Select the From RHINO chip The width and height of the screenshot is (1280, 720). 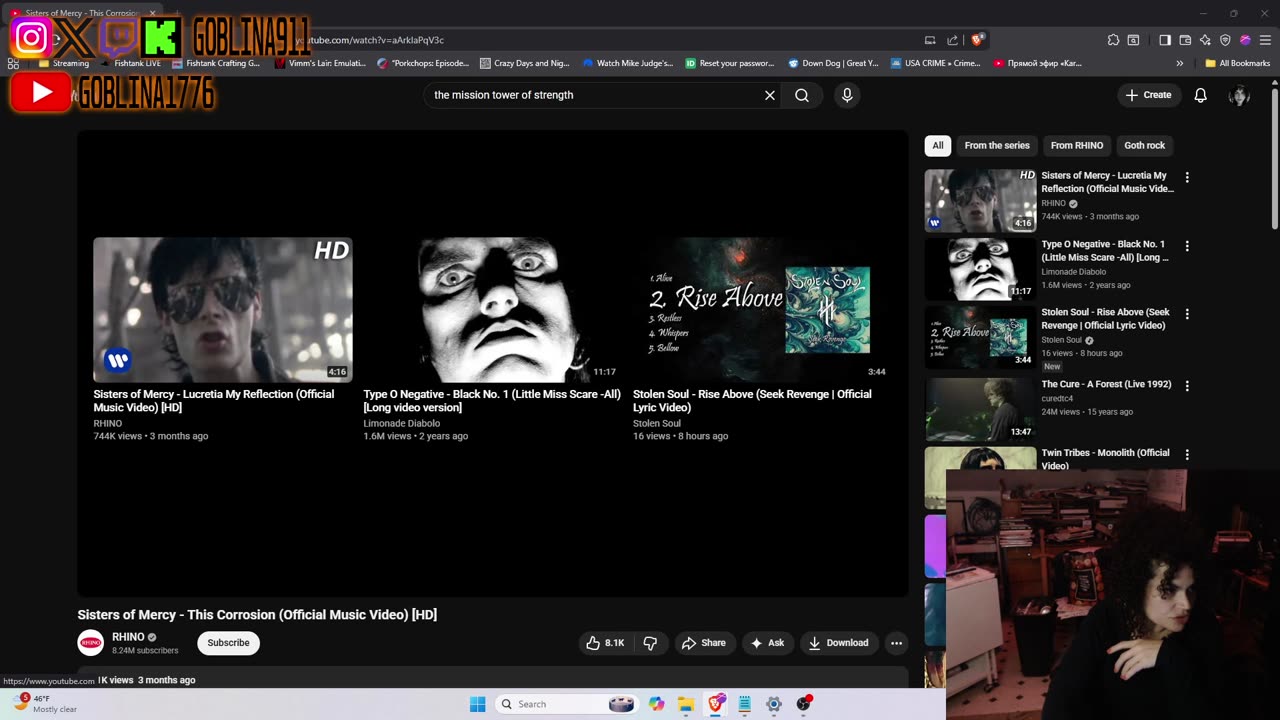point(1077,145)
